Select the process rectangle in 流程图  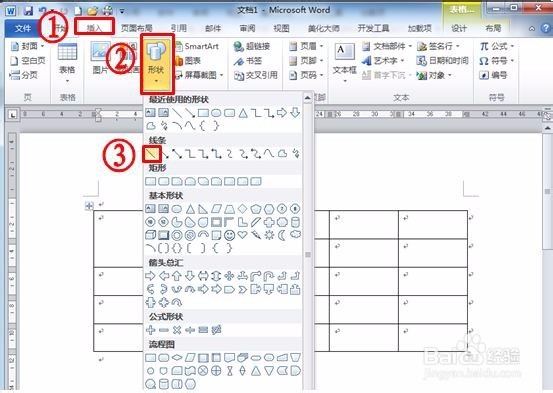(x=151, y=358)
